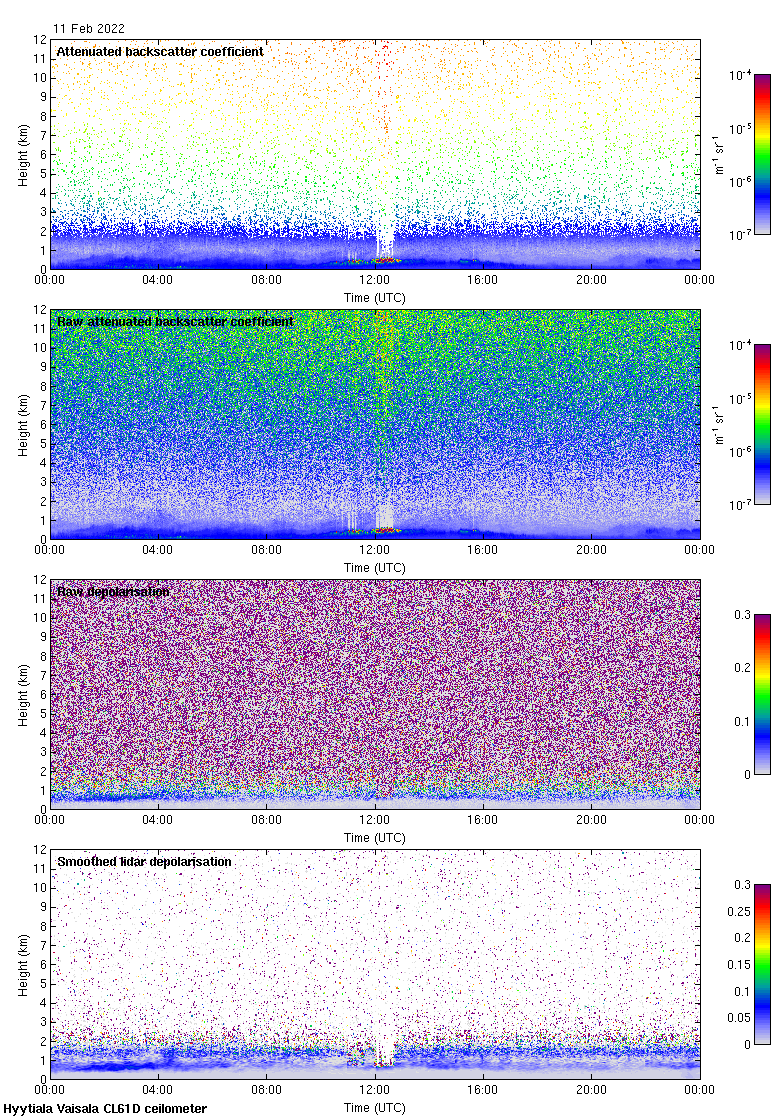780x1120 pixels.
Task: Click inside the smoothed lidar depolarisation plot area
Action: point(375,964)
